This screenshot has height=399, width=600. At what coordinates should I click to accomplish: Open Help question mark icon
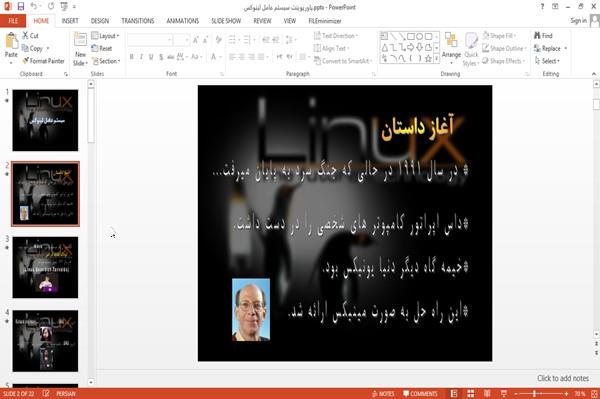pyautogui.click(x=542, y=7)
